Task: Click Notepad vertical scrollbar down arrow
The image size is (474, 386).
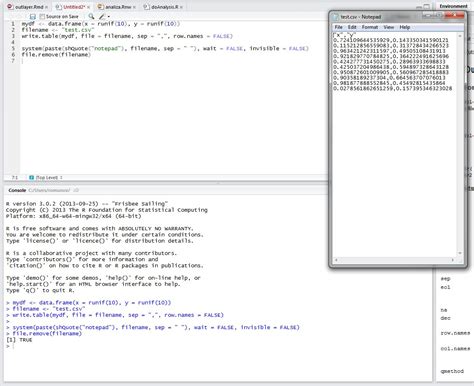Action: pos(460,253)
